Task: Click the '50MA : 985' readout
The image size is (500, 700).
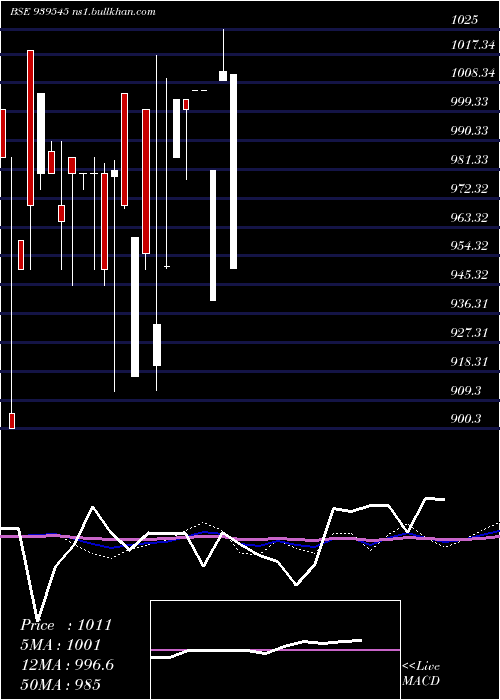Action: (61, 684)
